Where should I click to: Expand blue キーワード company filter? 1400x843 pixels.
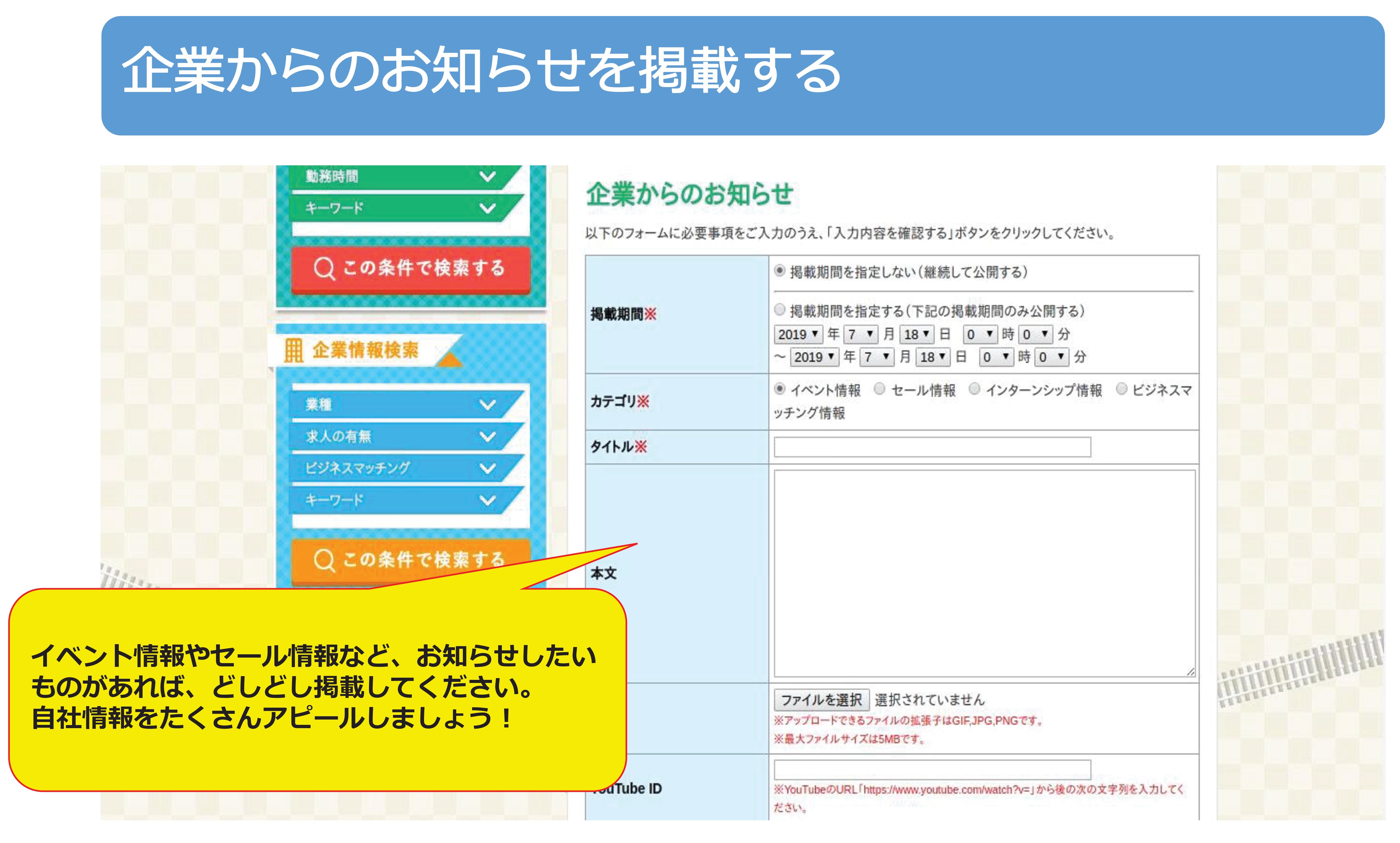point(406,500)
